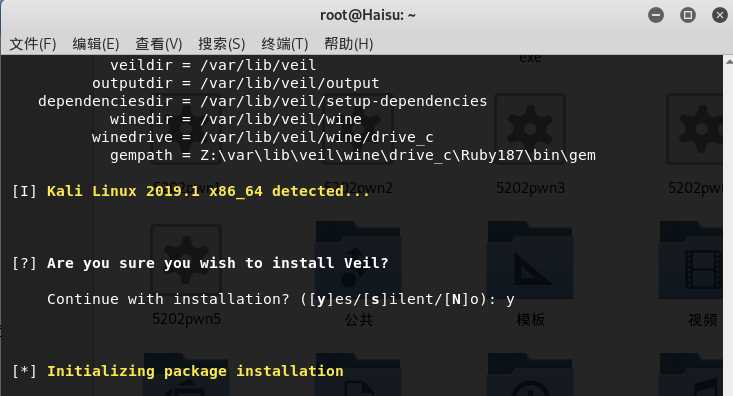Open the 查看(V) menu
733x396 pixels.
(158, 44)
